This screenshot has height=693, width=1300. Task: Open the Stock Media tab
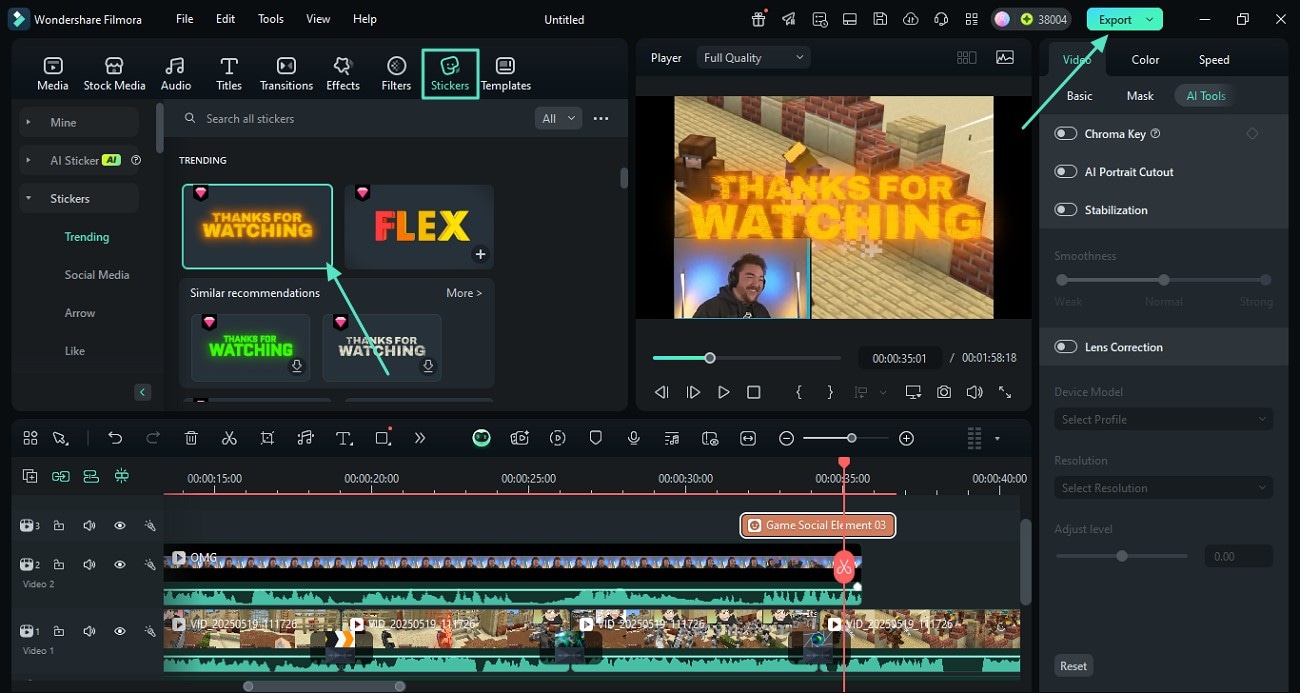[x=114, y=74]
